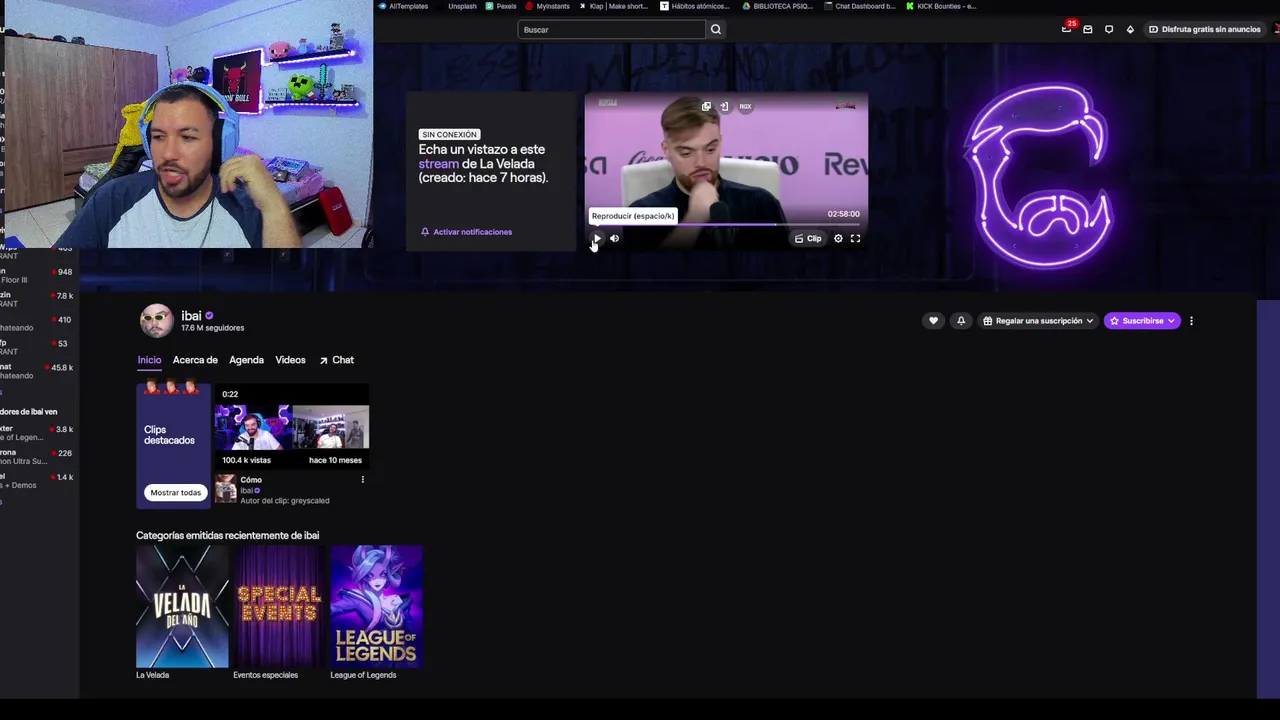Open the 'Klap | Make short...' bookmark
This screenshot has height=720, width=1280.
pyautogui.click(x=614, y=6)
